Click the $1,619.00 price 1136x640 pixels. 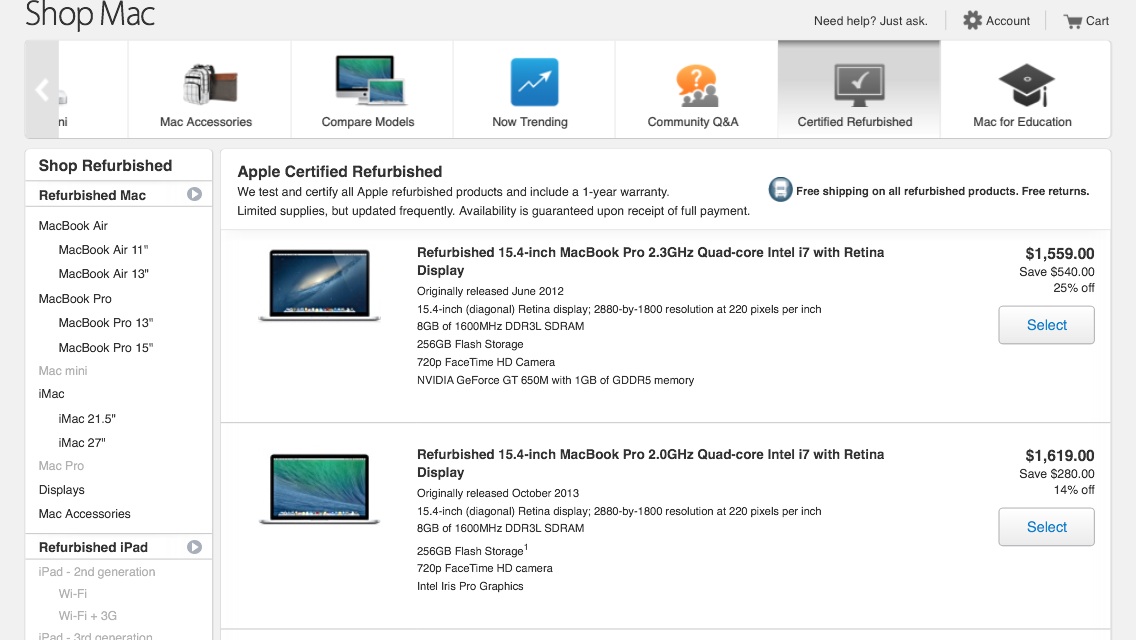(x=1059, y=456)
